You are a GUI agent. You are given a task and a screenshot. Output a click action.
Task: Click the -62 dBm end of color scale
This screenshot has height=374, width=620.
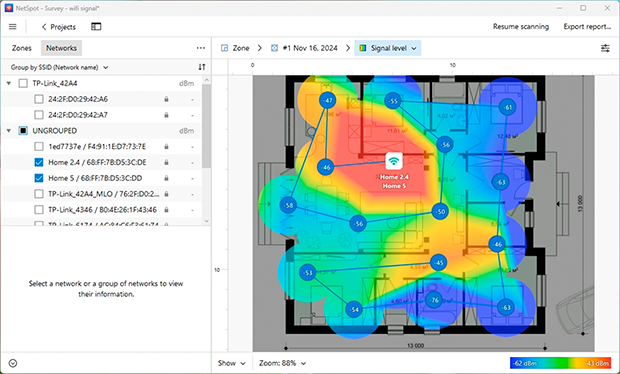(525, 363)
